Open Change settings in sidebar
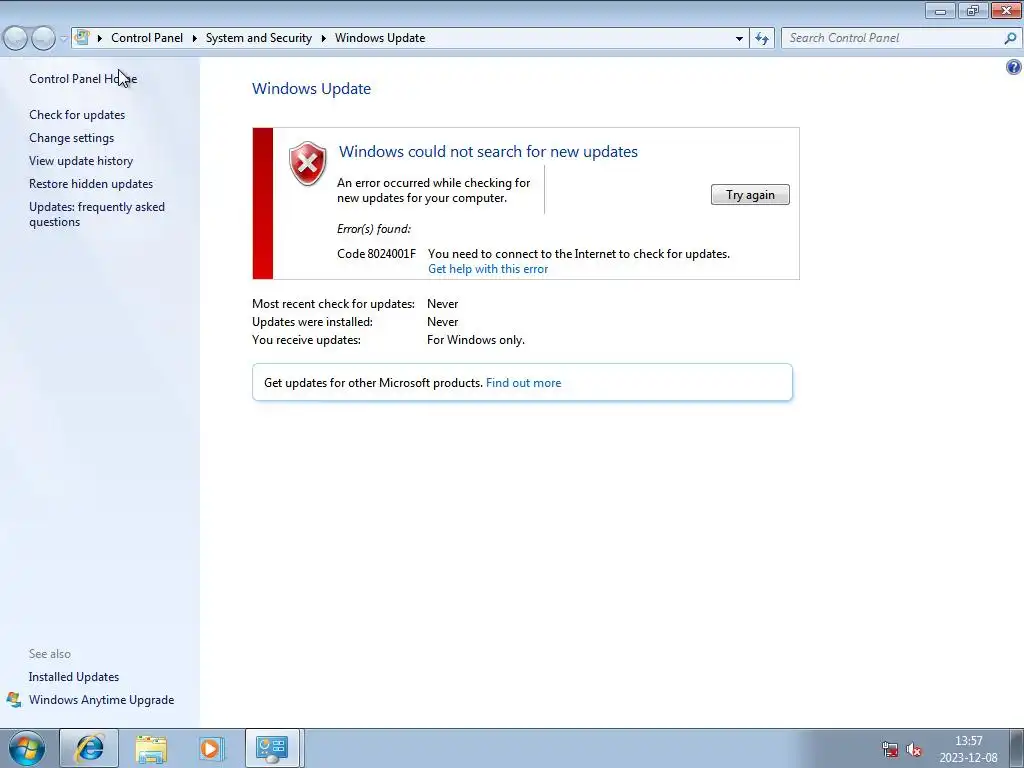 (x=71, y=138)
